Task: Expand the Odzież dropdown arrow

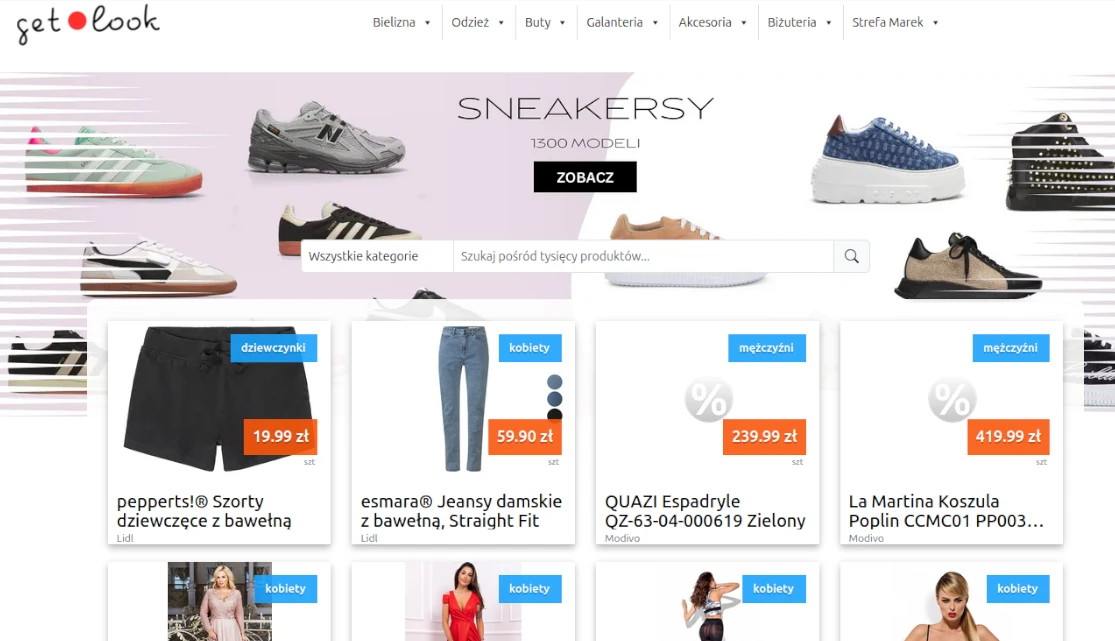Action: coord(501,23)
